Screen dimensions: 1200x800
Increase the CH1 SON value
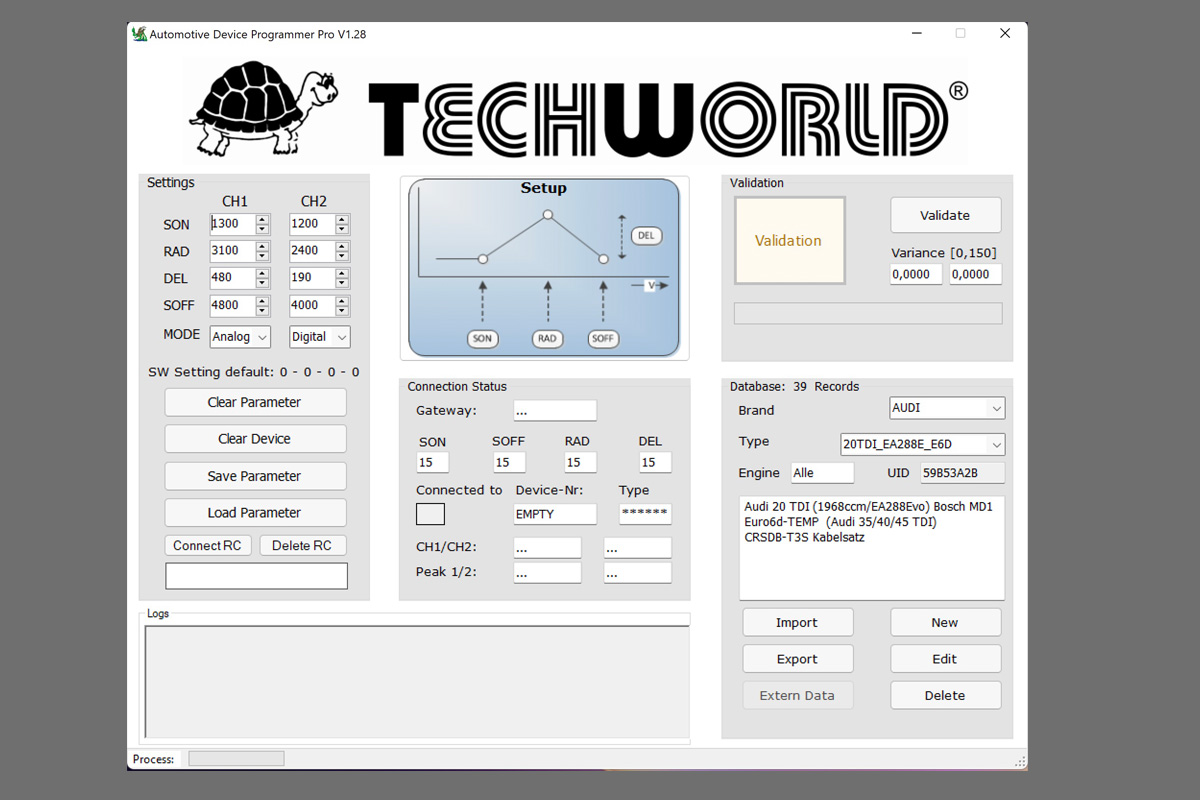(x=262, y=219)
